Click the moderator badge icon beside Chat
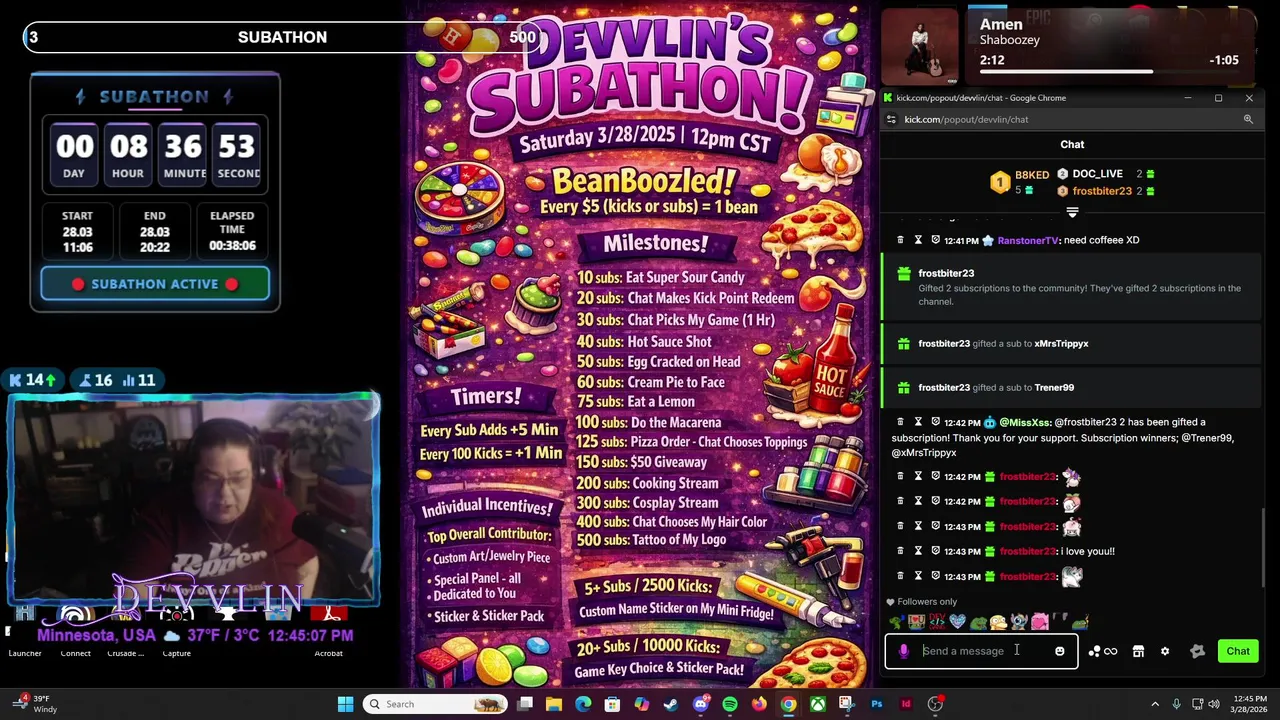 coord(1198,651)
